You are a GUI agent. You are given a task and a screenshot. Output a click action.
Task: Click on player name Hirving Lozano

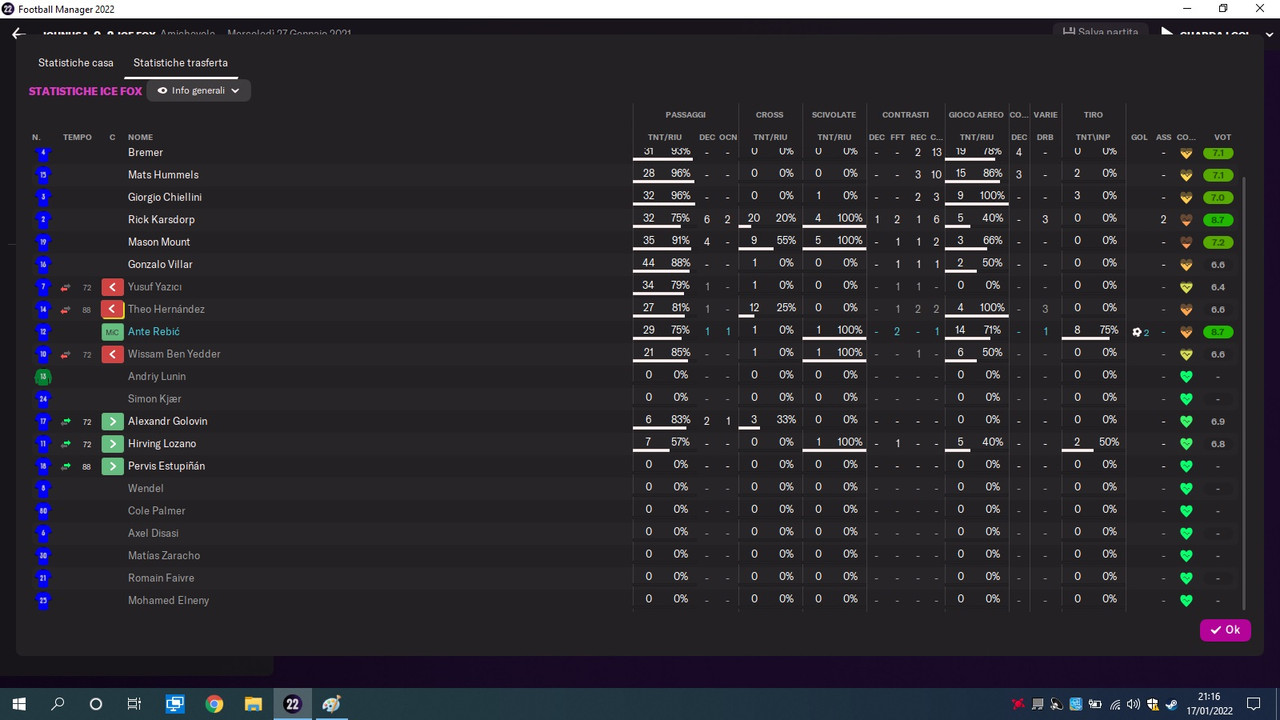point(162,444)
